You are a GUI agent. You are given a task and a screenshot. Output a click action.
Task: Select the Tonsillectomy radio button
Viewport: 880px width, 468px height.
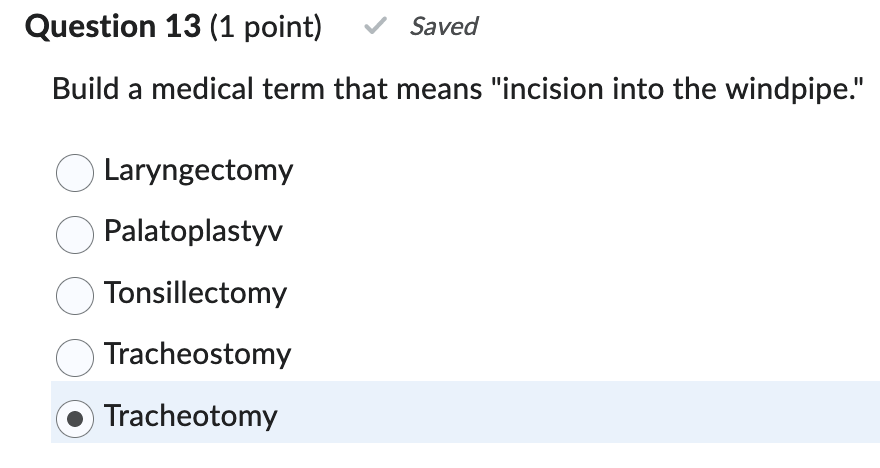click(x=75, y=295)
